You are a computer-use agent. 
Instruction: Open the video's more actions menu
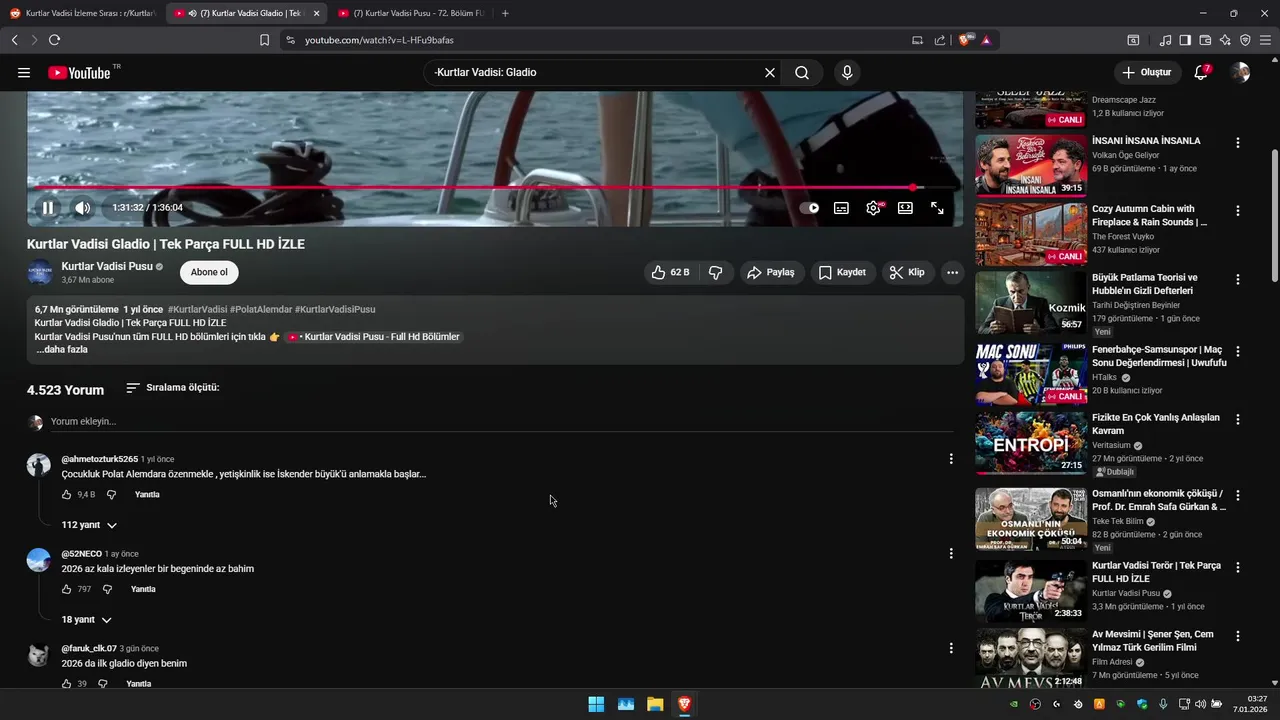click(x=952, y=272)
